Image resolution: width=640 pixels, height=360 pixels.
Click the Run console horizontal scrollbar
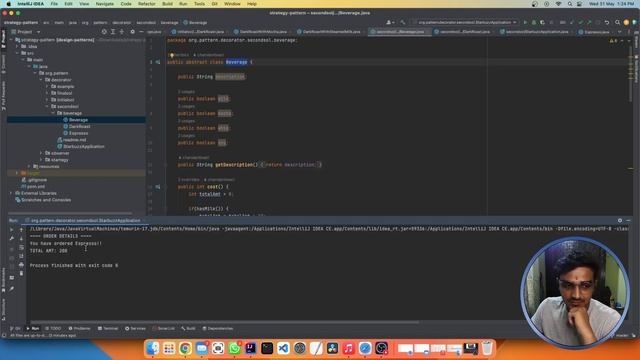pos(224,322)
